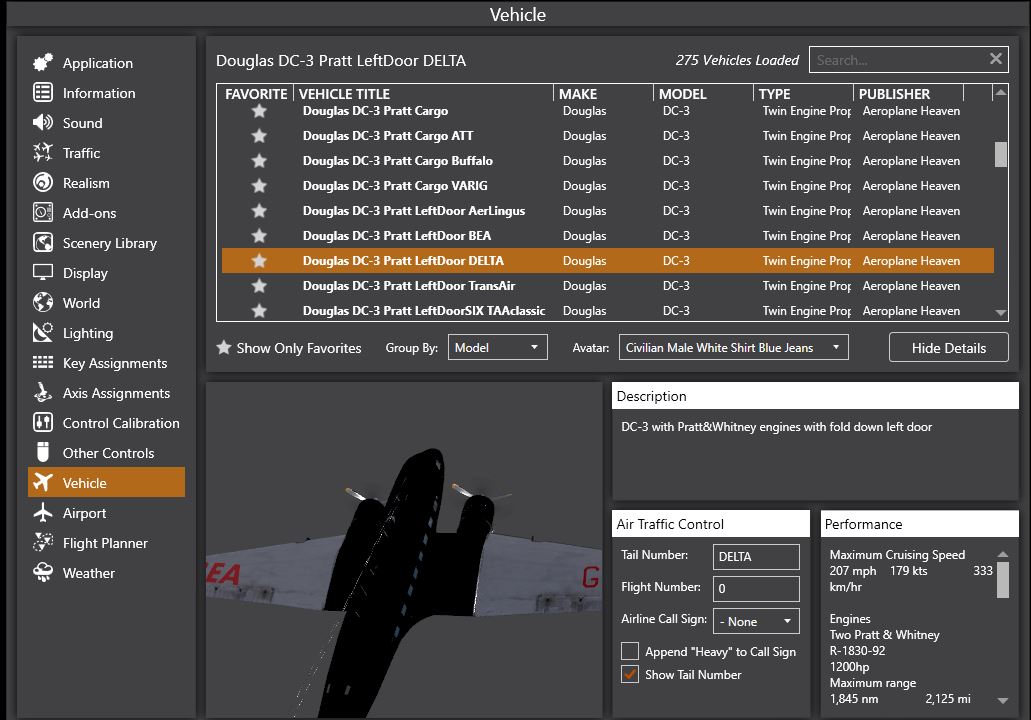Click the Flight Planner icon

click(43, 542)
